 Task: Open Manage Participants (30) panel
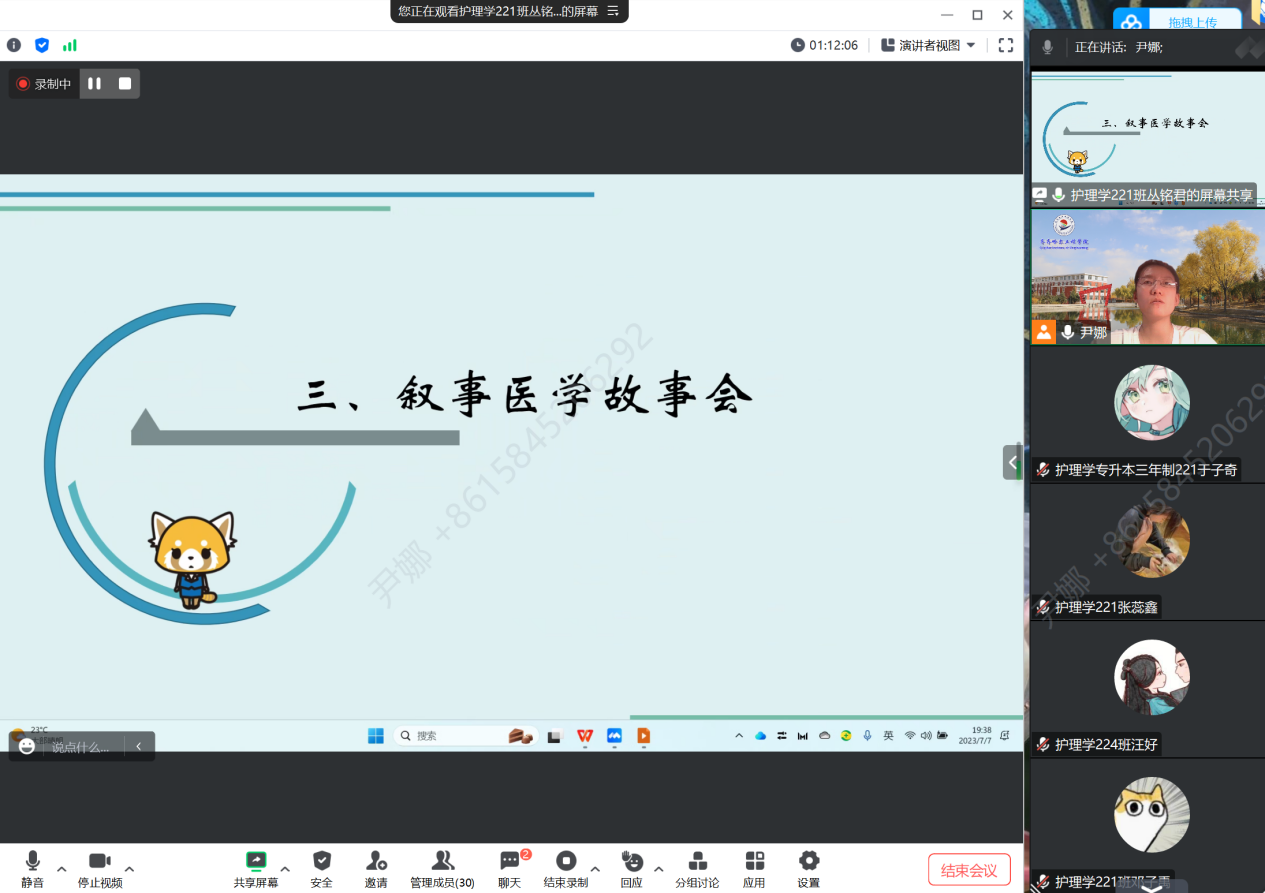coord(442,862)
